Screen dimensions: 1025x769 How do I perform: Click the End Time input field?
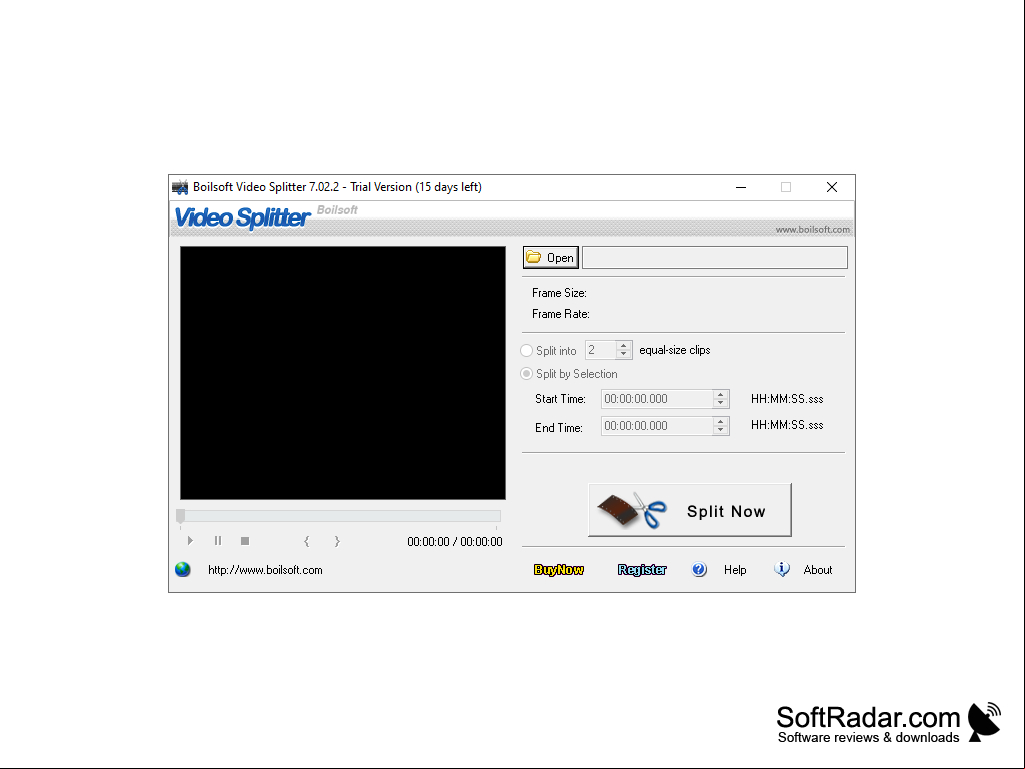pos(656,426)
